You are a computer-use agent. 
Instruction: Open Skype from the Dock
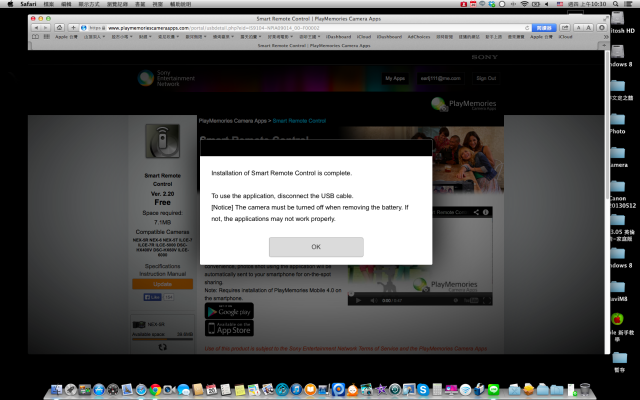[423, 390]
